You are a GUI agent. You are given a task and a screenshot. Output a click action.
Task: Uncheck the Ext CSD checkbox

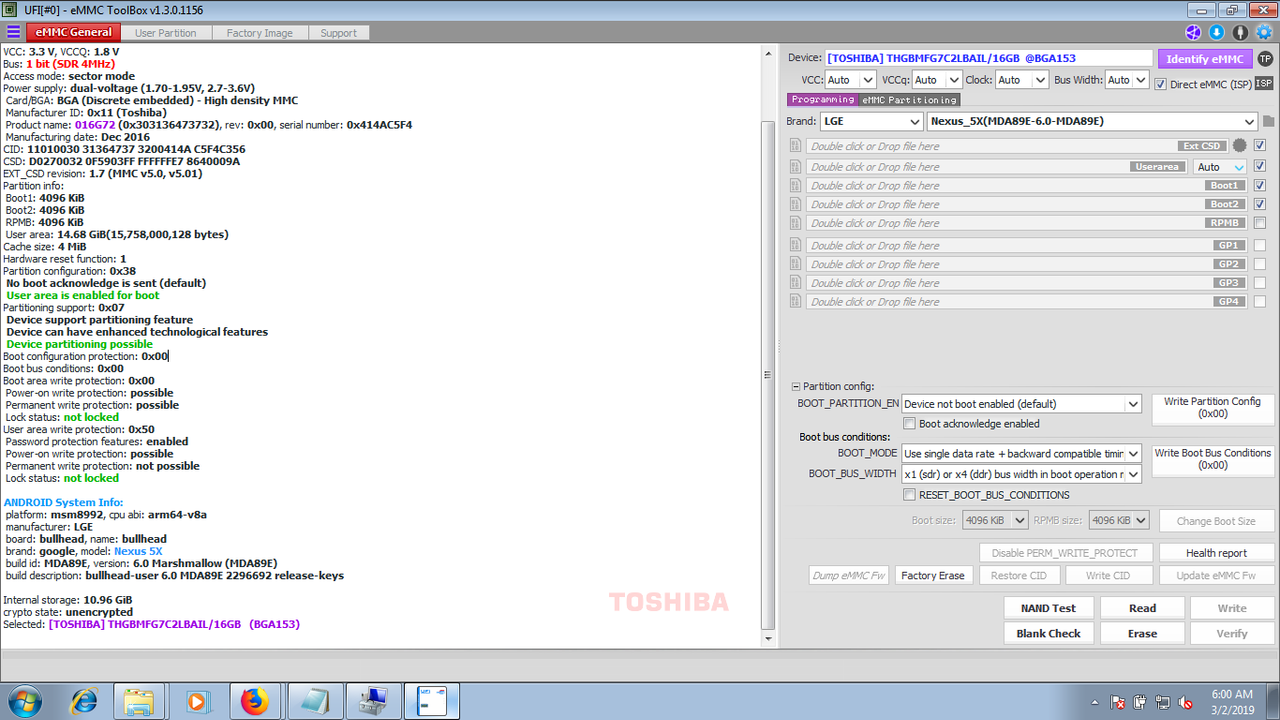[1260, 146]
